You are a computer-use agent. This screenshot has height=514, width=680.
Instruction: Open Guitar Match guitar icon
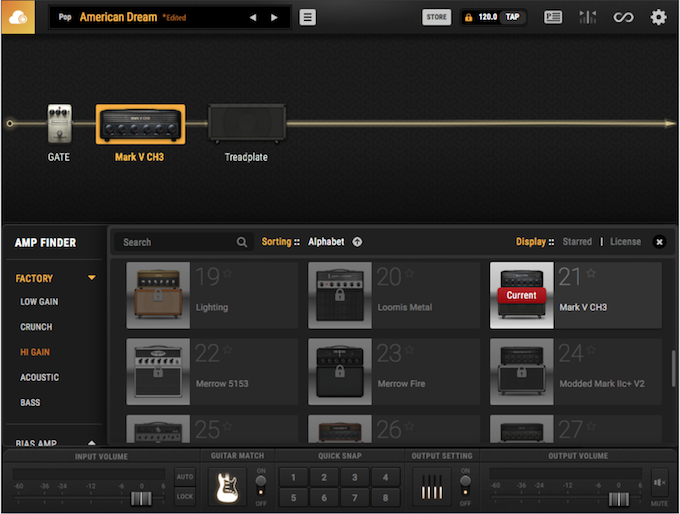pyautogui.click(x=227, y=487)
